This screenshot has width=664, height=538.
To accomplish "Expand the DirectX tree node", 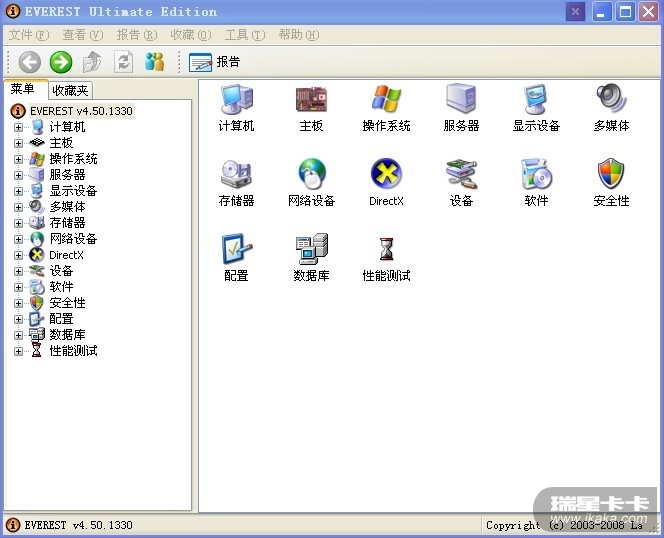I will pos(18,255).
